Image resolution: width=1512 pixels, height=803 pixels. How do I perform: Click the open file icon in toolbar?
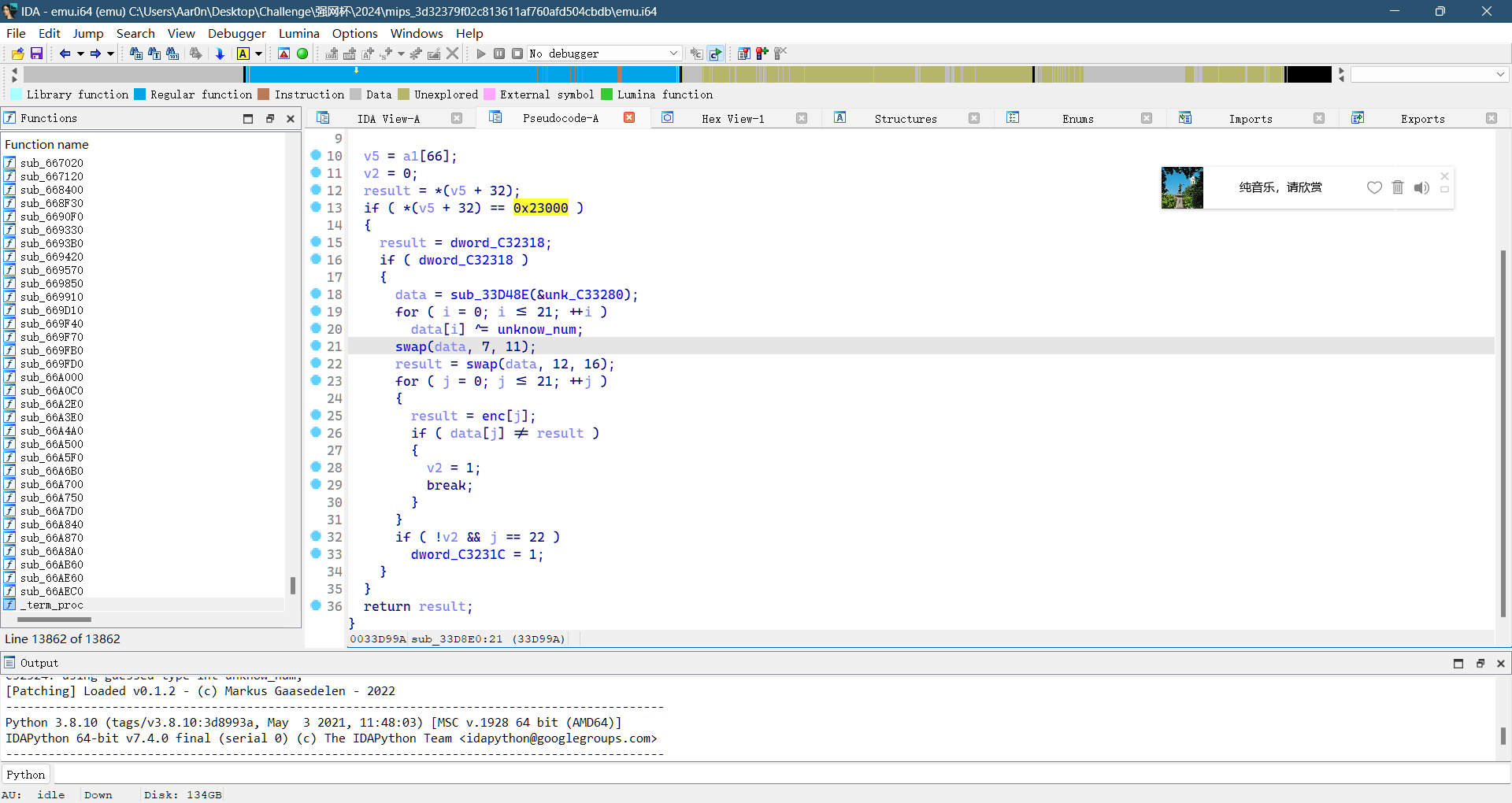(x=17, y=54)
